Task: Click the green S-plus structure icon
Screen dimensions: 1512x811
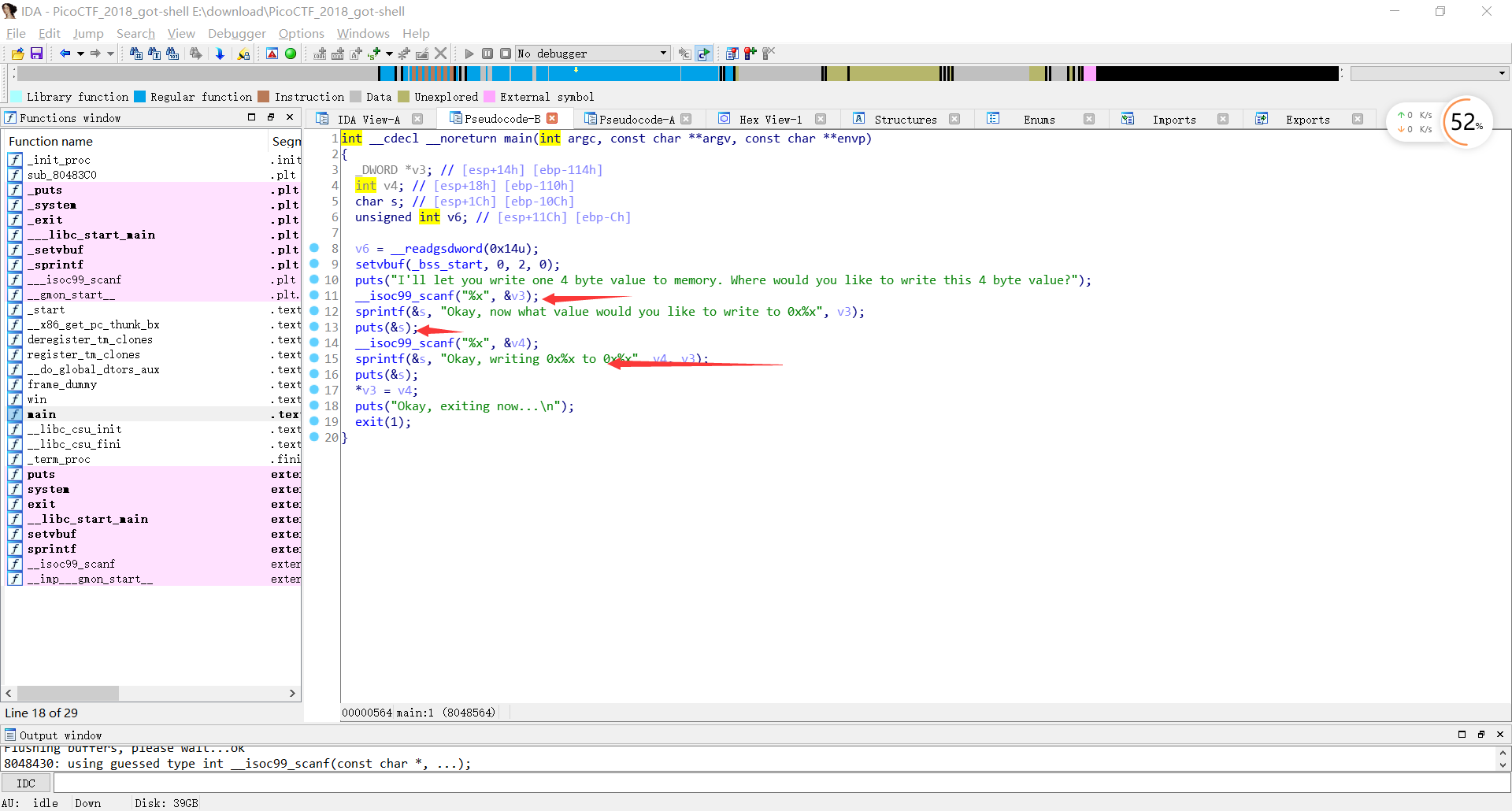Action: (x=374, y=54)
